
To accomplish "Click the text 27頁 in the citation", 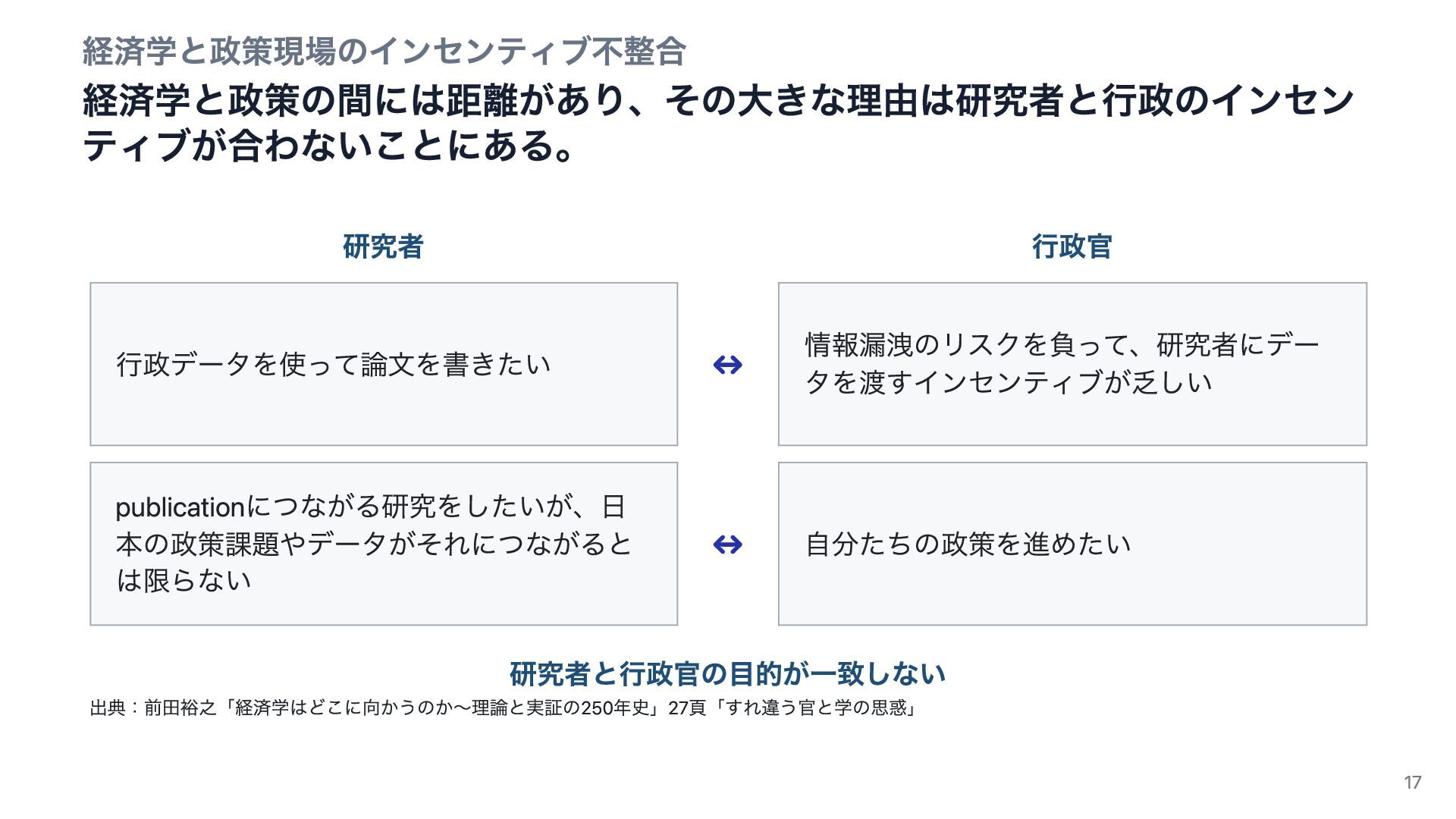I will pos(686,708).
